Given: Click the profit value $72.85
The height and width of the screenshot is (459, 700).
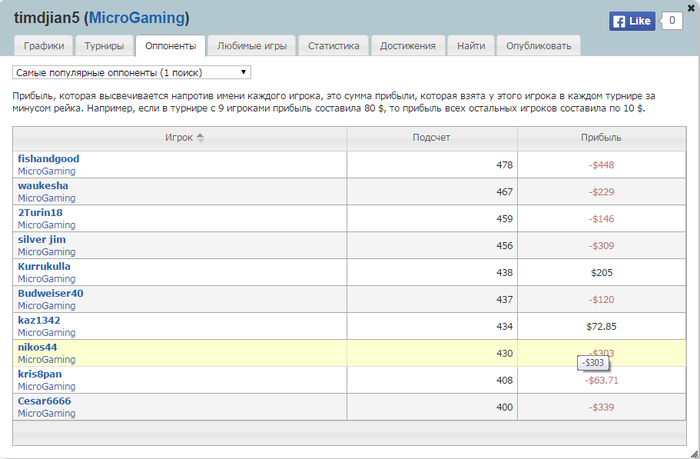Looking at the screenshot, I should [x=601, y=326].
